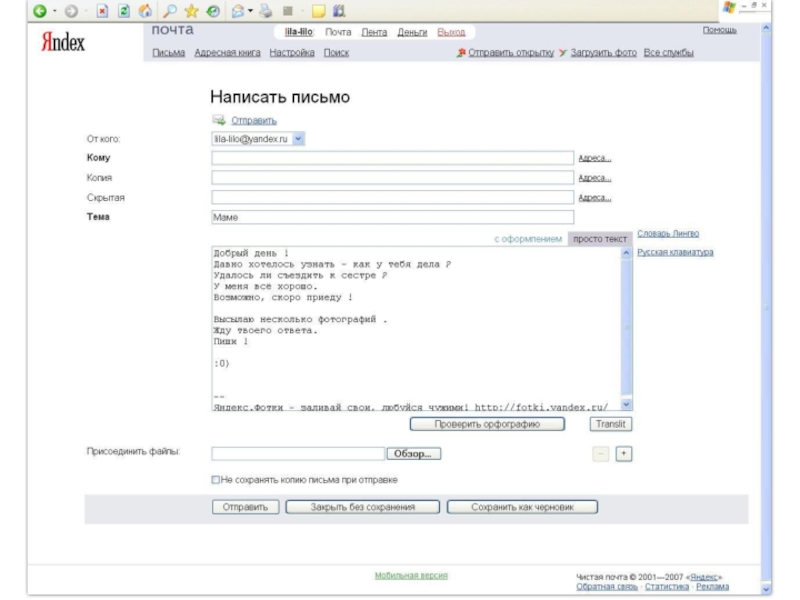800x600 pixels.
Task: Click message body scrollbar down arrow
Action: [626, 404]
